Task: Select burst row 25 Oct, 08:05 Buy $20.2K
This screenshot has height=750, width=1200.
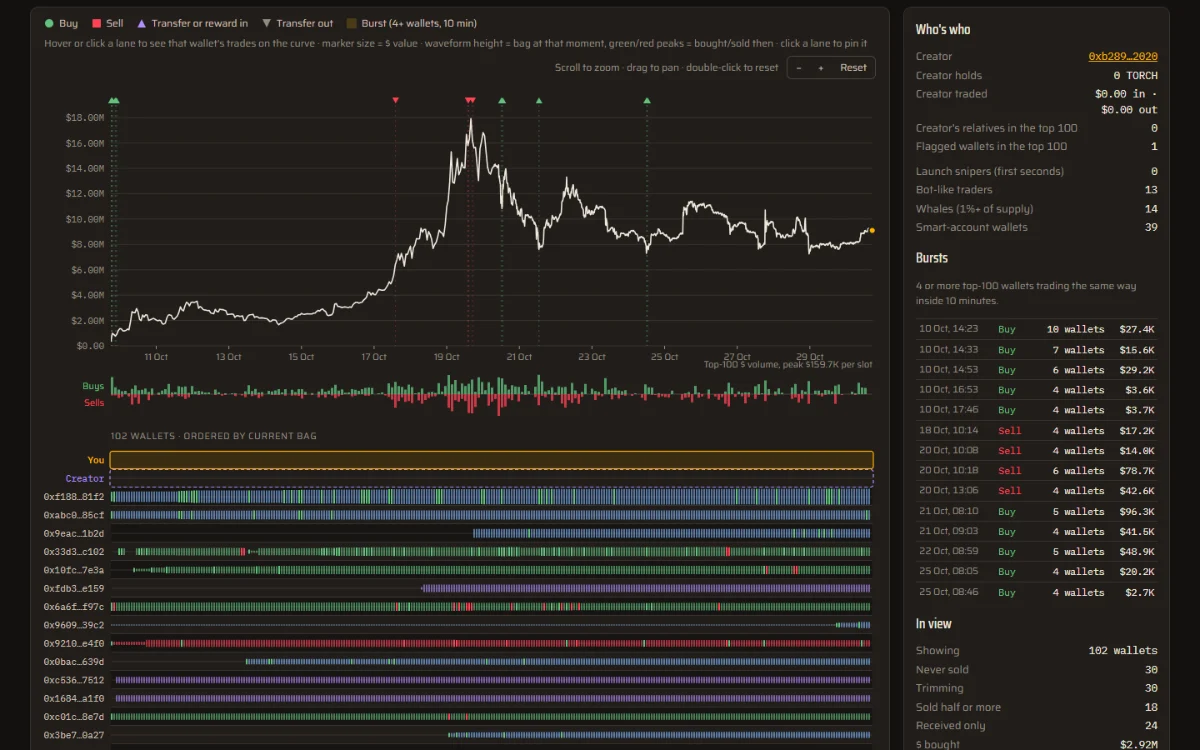Action: pos(1036,572)
